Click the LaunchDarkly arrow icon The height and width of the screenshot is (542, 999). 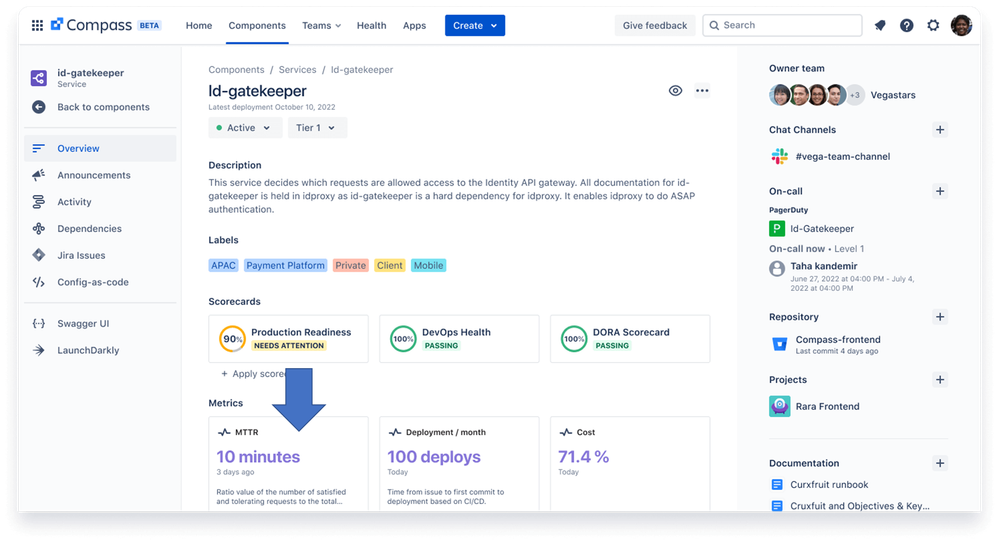coord(39,350)
